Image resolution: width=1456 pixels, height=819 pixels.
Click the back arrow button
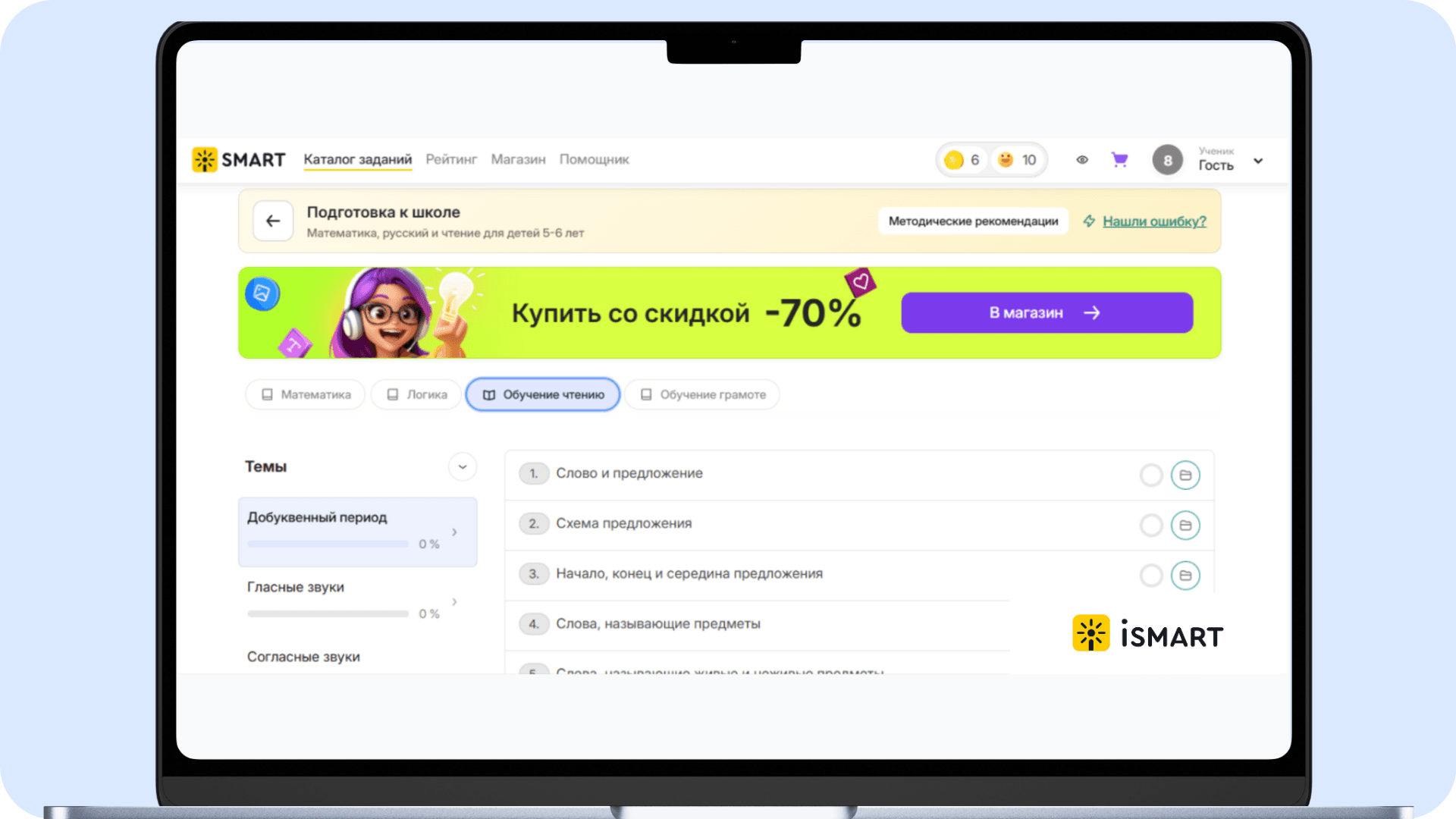coord(273,221)
